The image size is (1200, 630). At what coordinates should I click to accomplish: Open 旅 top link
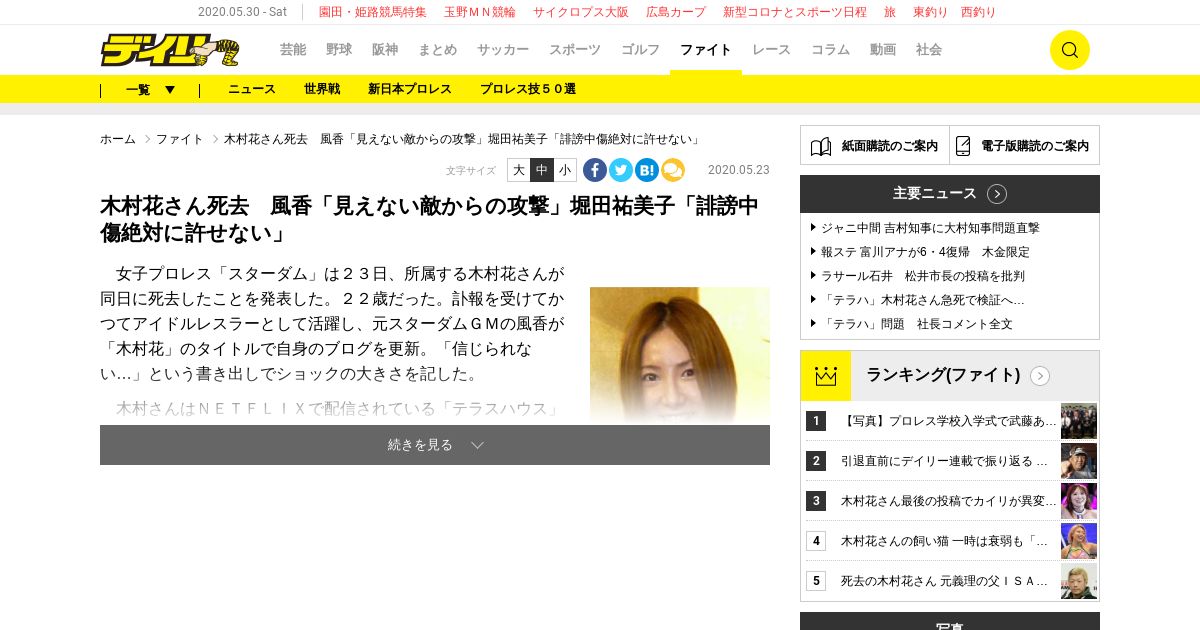890,12
